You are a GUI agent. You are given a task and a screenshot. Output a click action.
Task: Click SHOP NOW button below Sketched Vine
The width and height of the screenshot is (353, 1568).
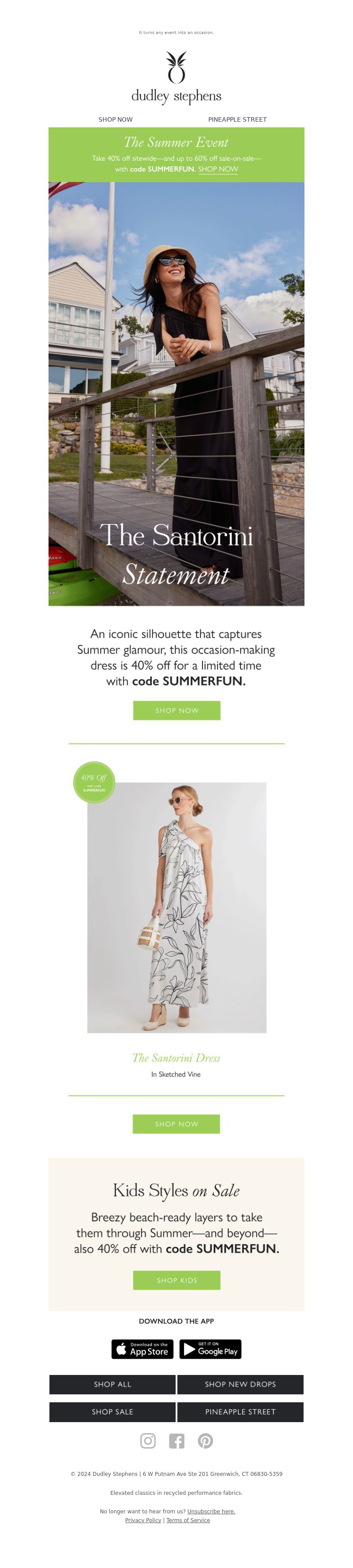176,1124
